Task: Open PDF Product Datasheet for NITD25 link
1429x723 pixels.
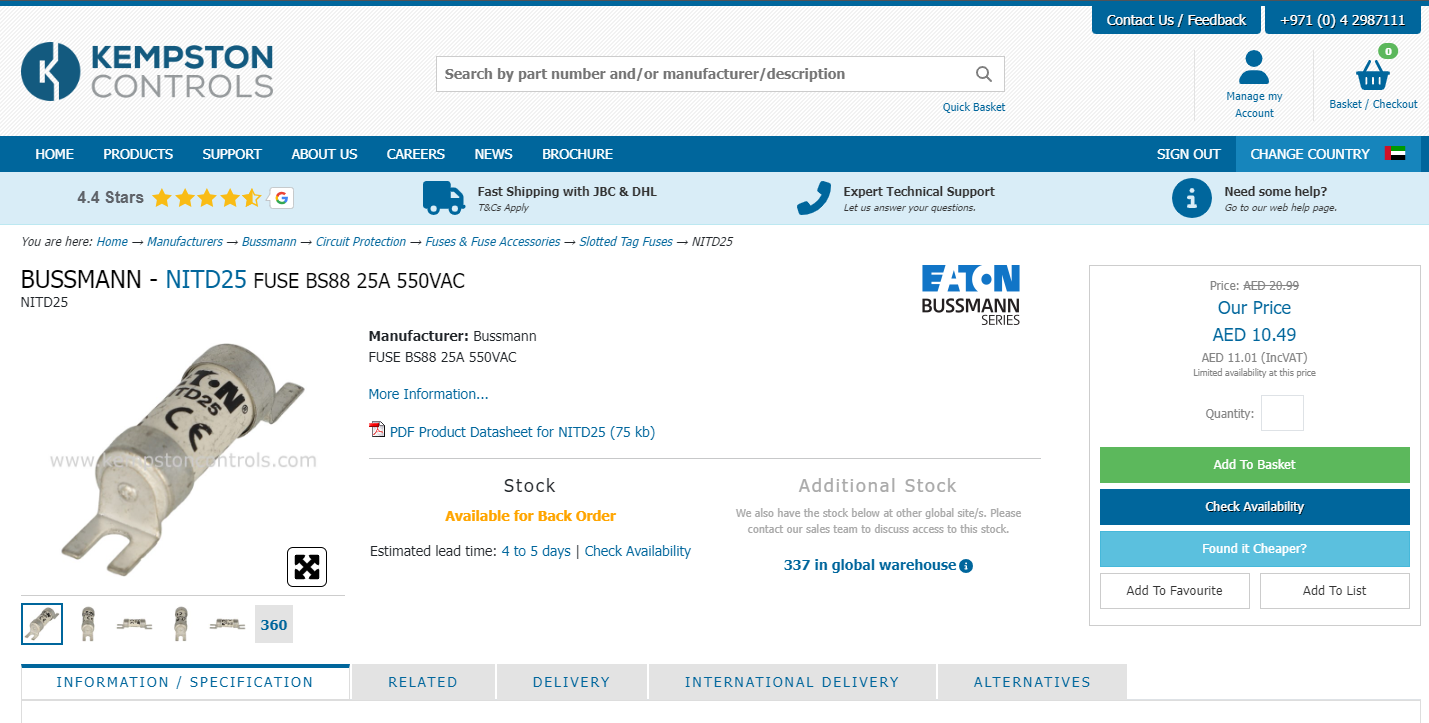Action: point(522,432)
